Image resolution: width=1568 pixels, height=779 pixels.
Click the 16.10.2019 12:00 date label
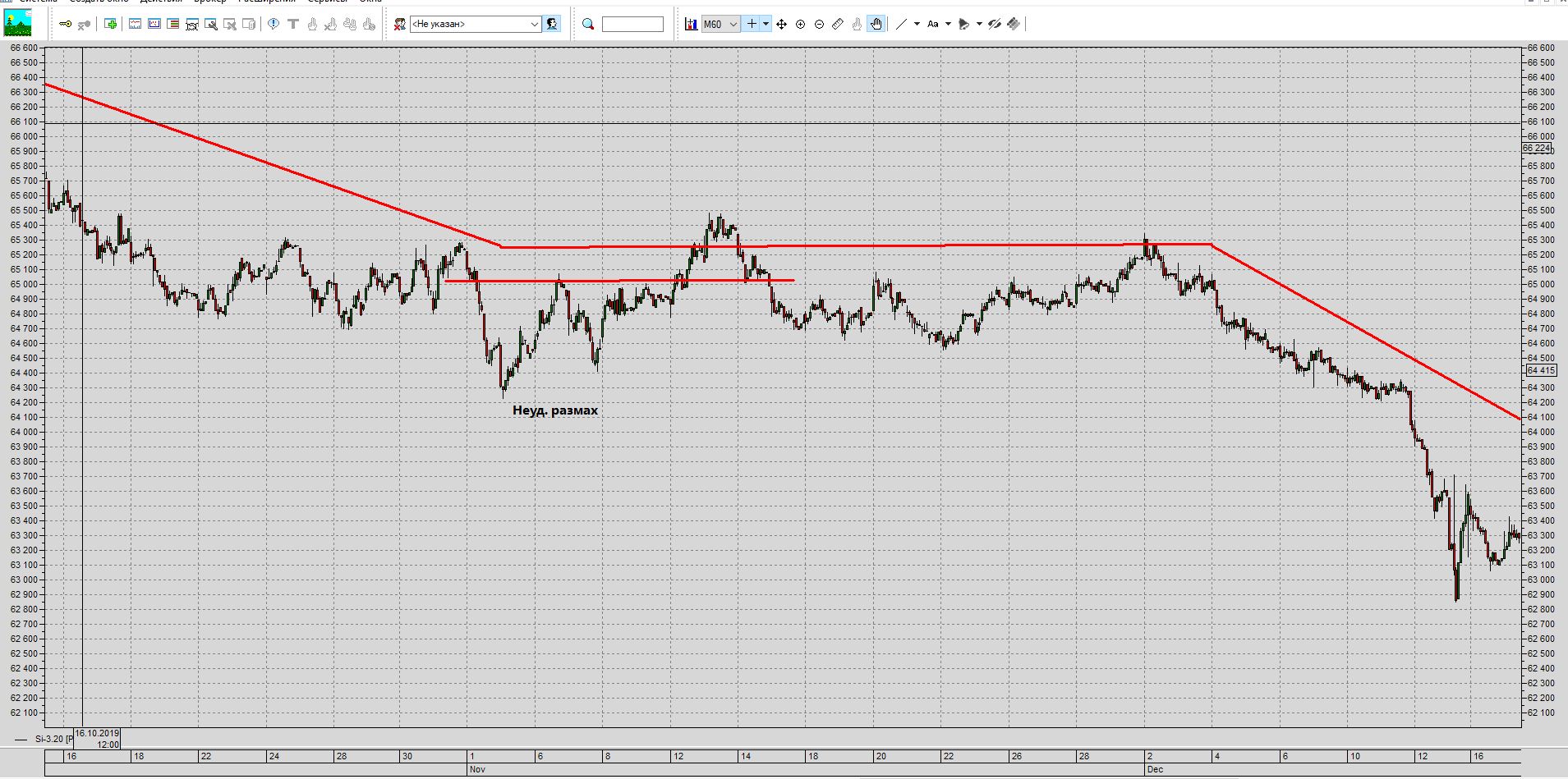98,739
